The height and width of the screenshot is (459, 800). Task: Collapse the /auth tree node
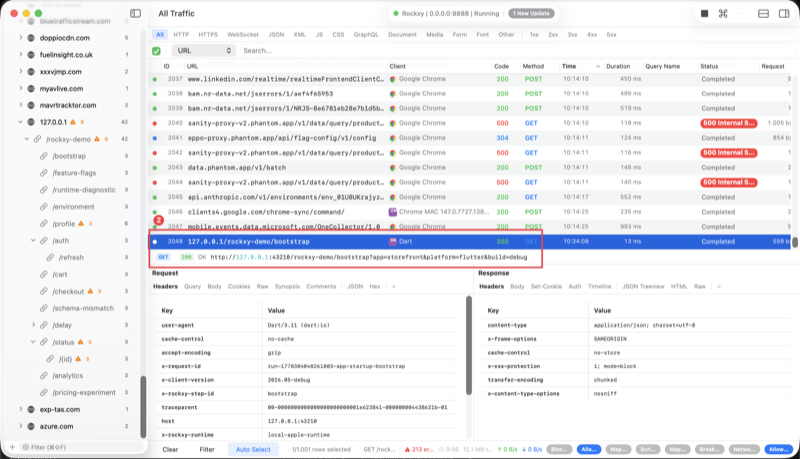pos(33,240)
